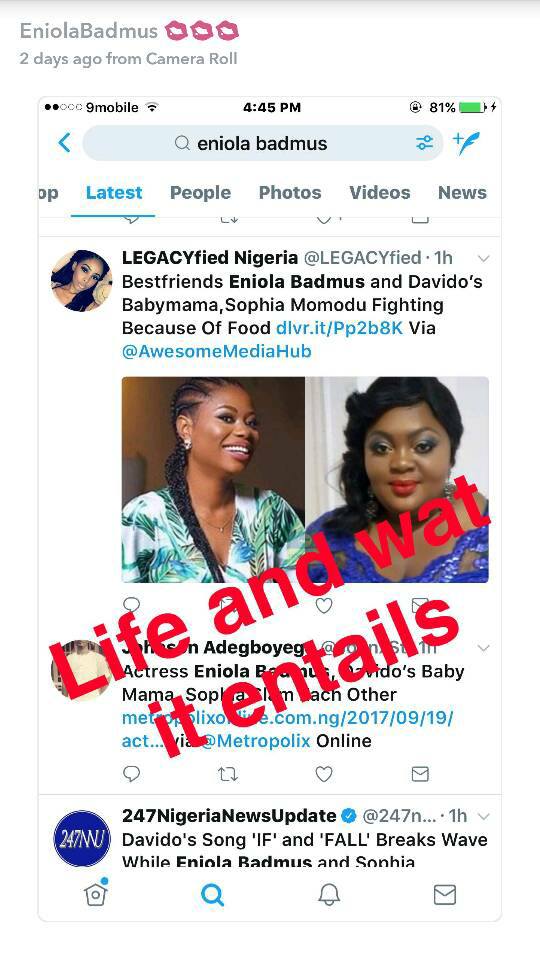Open the @AwesomeMediaHub mention
Image resolution: width=540 pixels, height=960 pixels.
217,351
